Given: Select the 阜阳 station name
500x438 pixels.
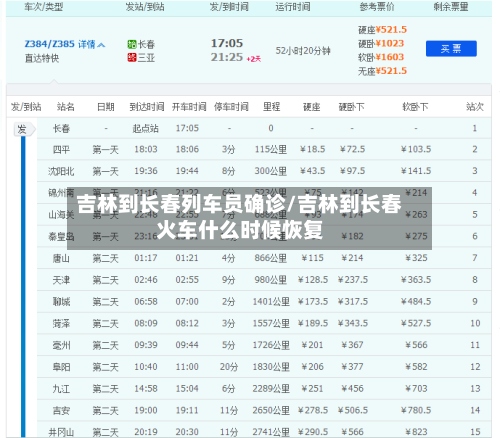Looking at the screenshot, I should click(x=61, y=367).
